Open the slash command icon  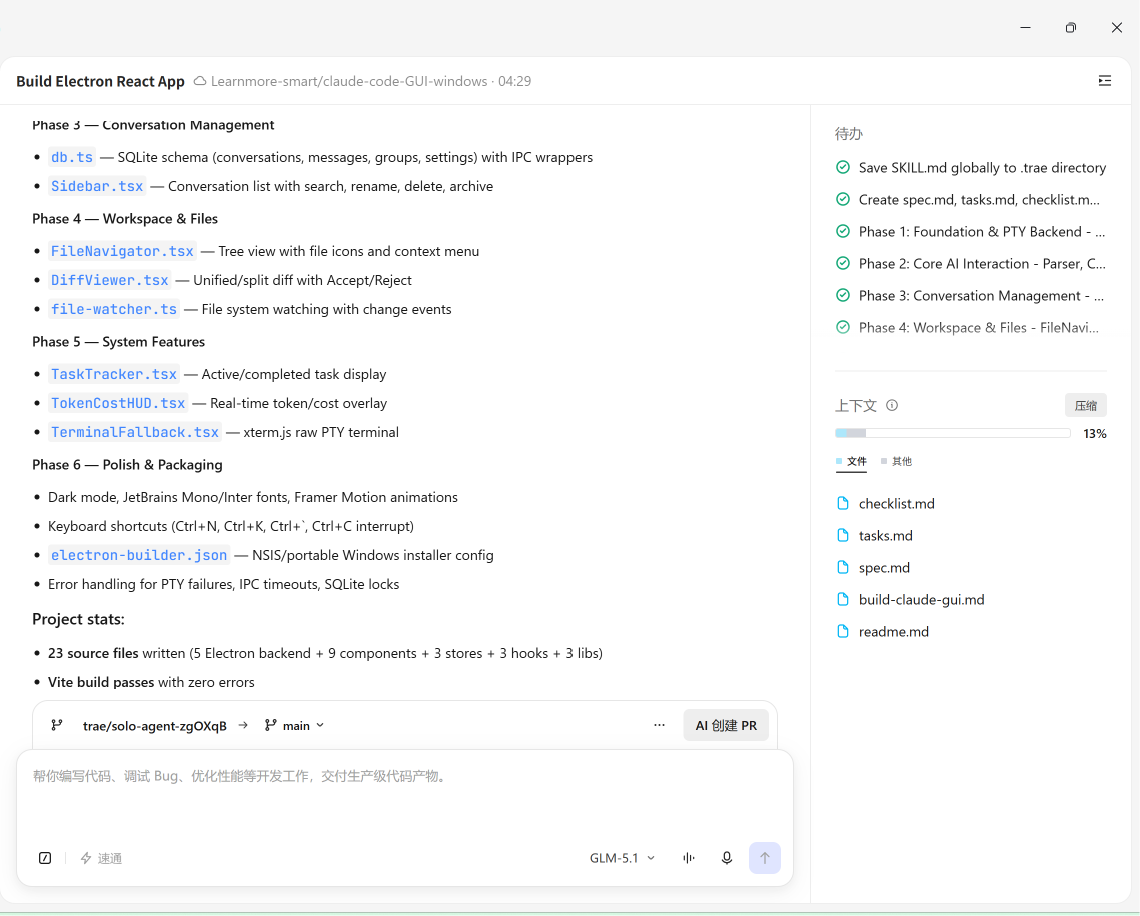[45, 858]
